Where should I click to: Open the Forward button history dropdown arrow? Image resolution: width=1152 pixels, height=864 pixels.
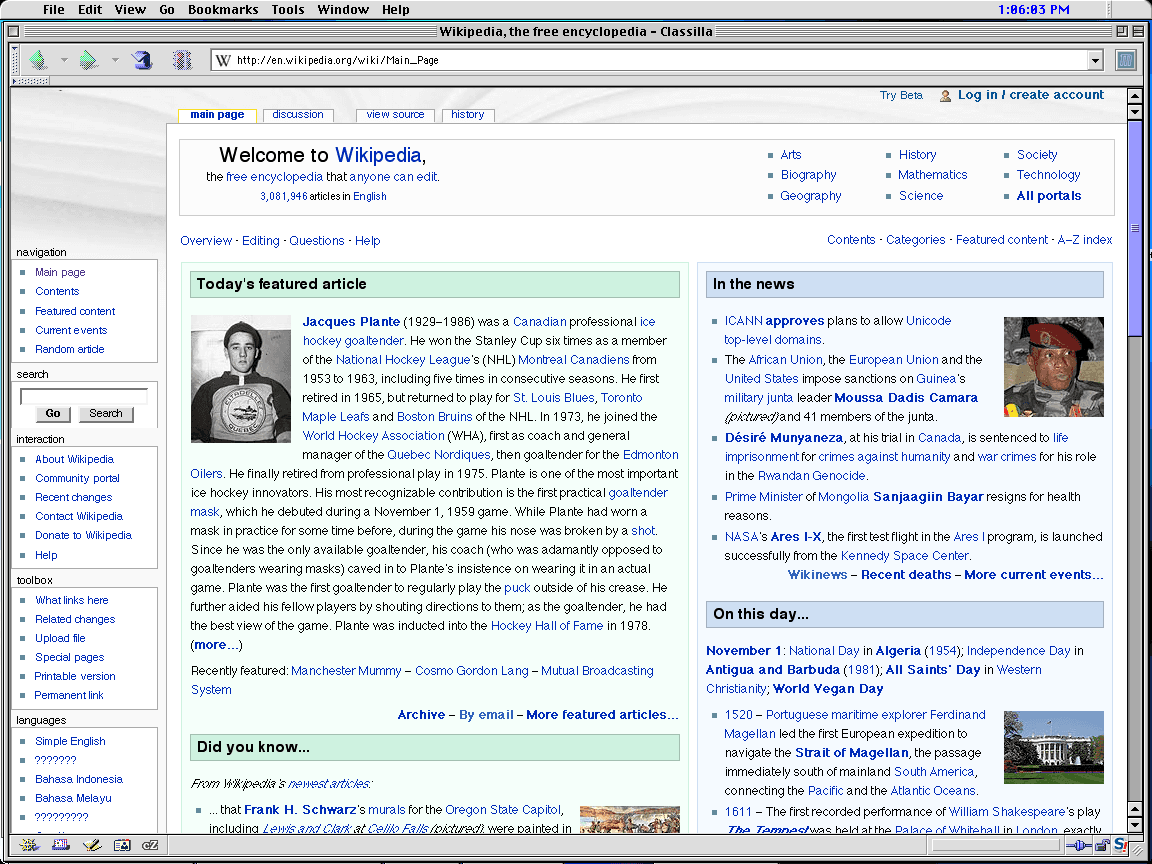coord(115,60)
